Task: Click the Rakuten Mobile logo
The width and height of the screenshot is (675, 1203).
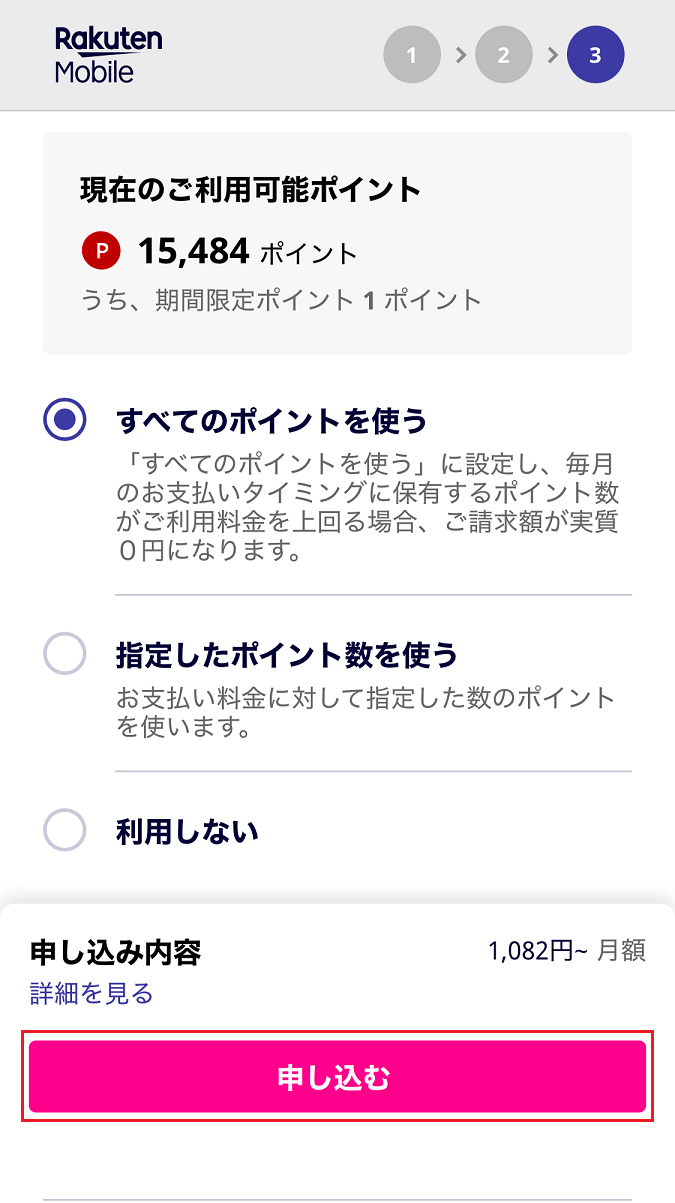Action: [108, 55]
